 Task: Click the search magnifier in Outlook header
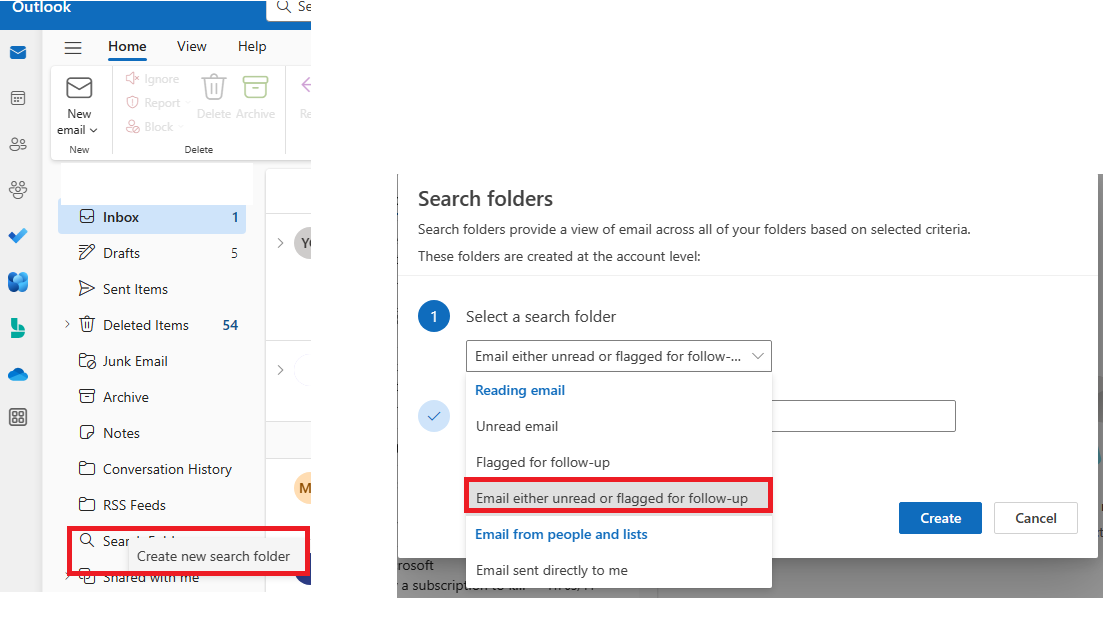tap(284, 7)
